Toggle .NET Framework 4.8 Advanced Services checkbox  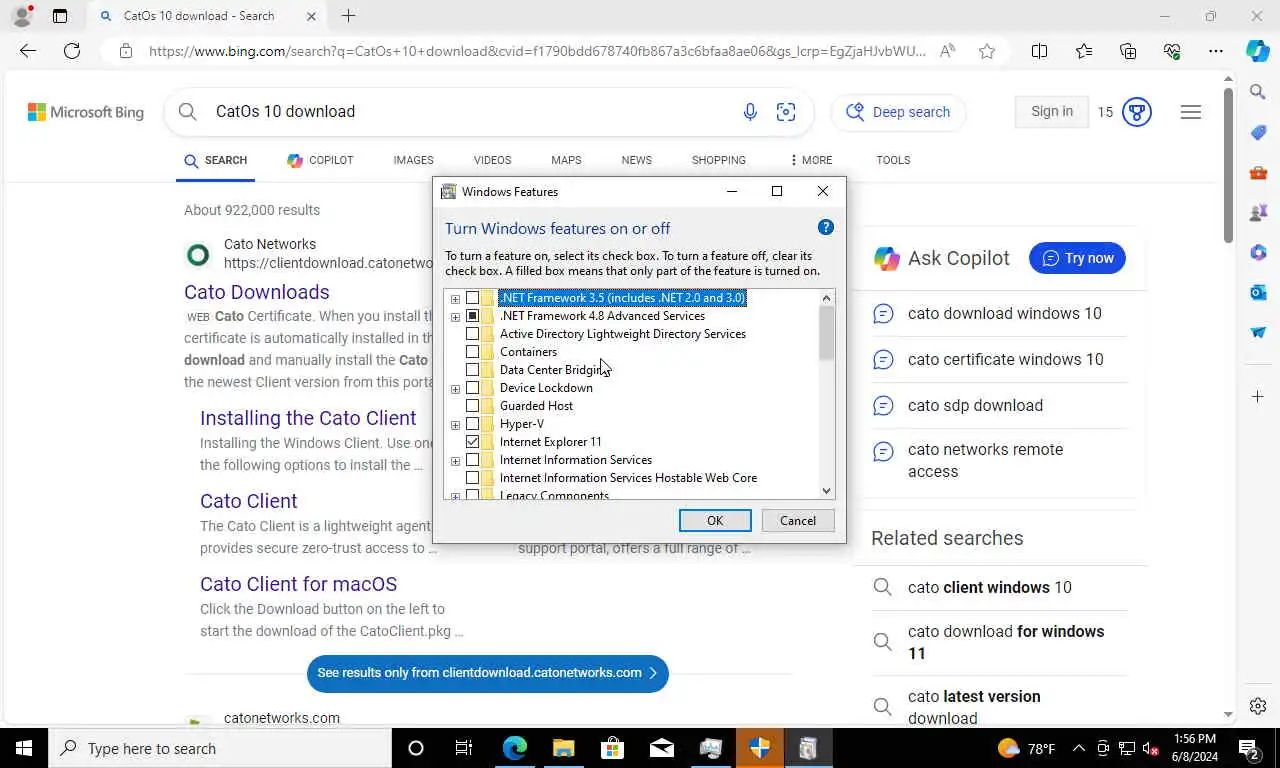(472, 316)
